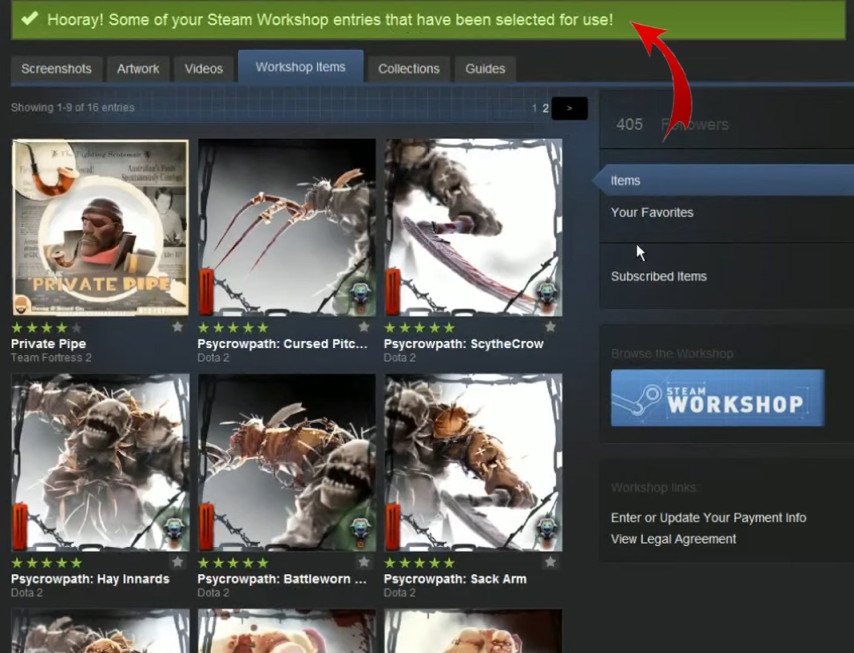This screenshot has height=653, width=854.
Task: Go to page 2 of entries
Action: point(545,108)
